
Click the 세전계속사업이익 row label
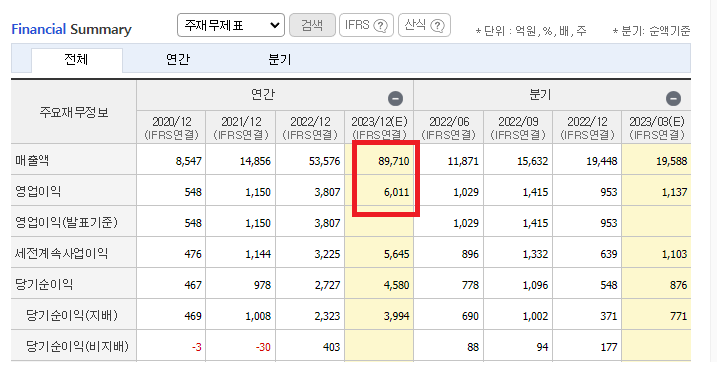pos(61,253)
